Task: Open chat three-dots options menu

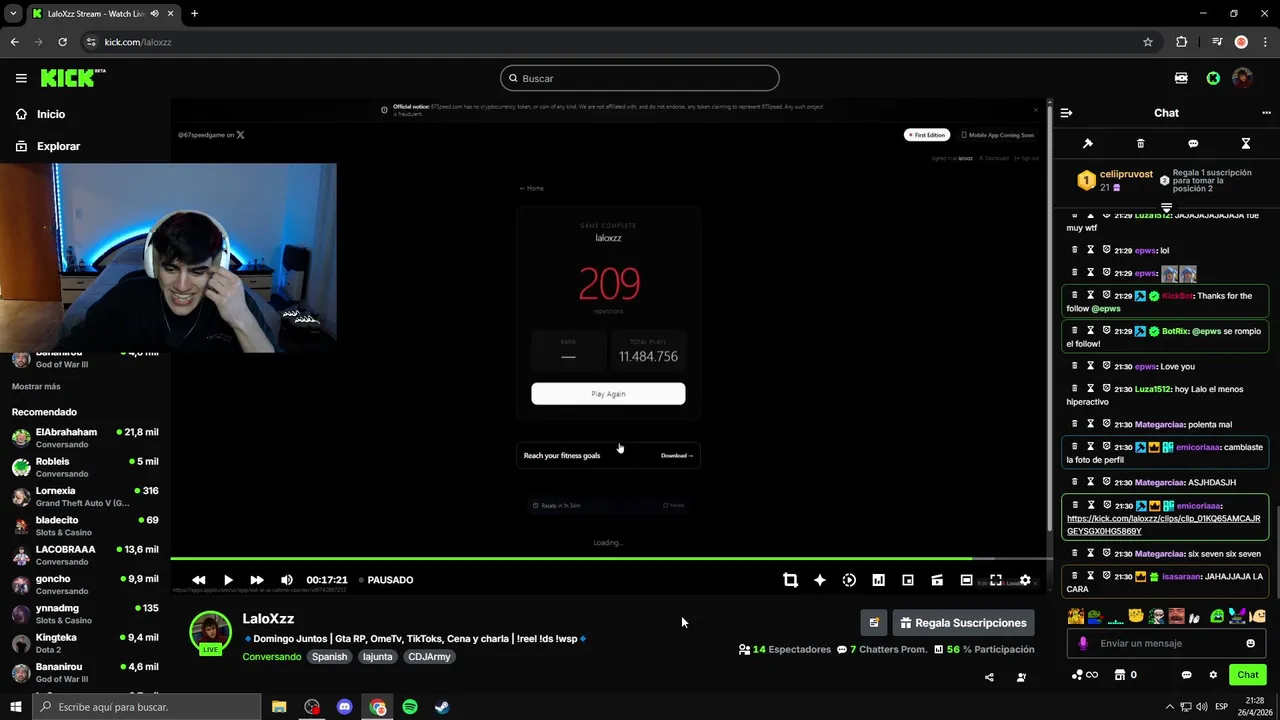Action: (1266, 113)
